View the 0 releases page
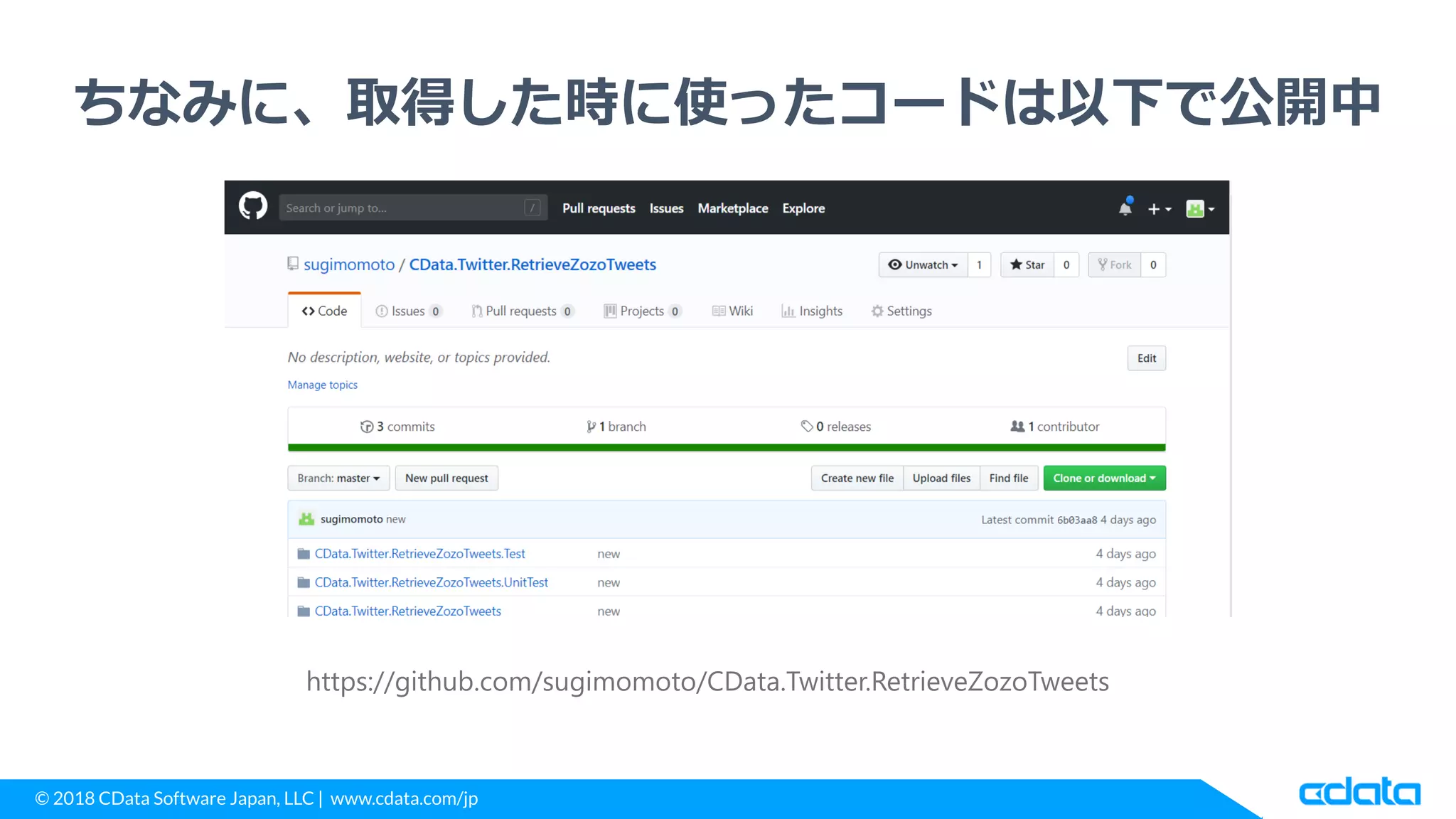Viewport: 1456px width, 819px height. (835, 427)
